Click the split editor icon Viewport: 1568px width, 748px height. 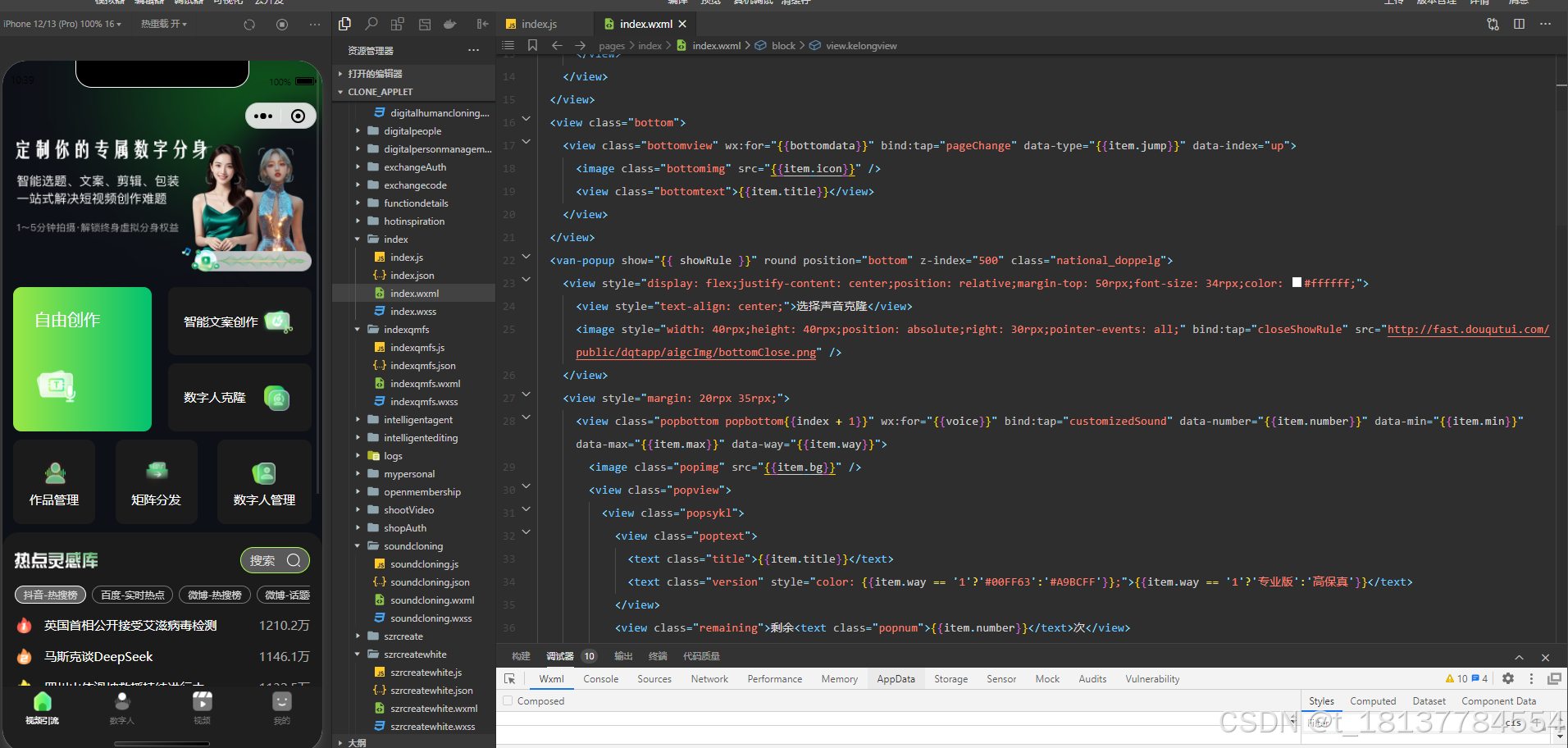1519,24
